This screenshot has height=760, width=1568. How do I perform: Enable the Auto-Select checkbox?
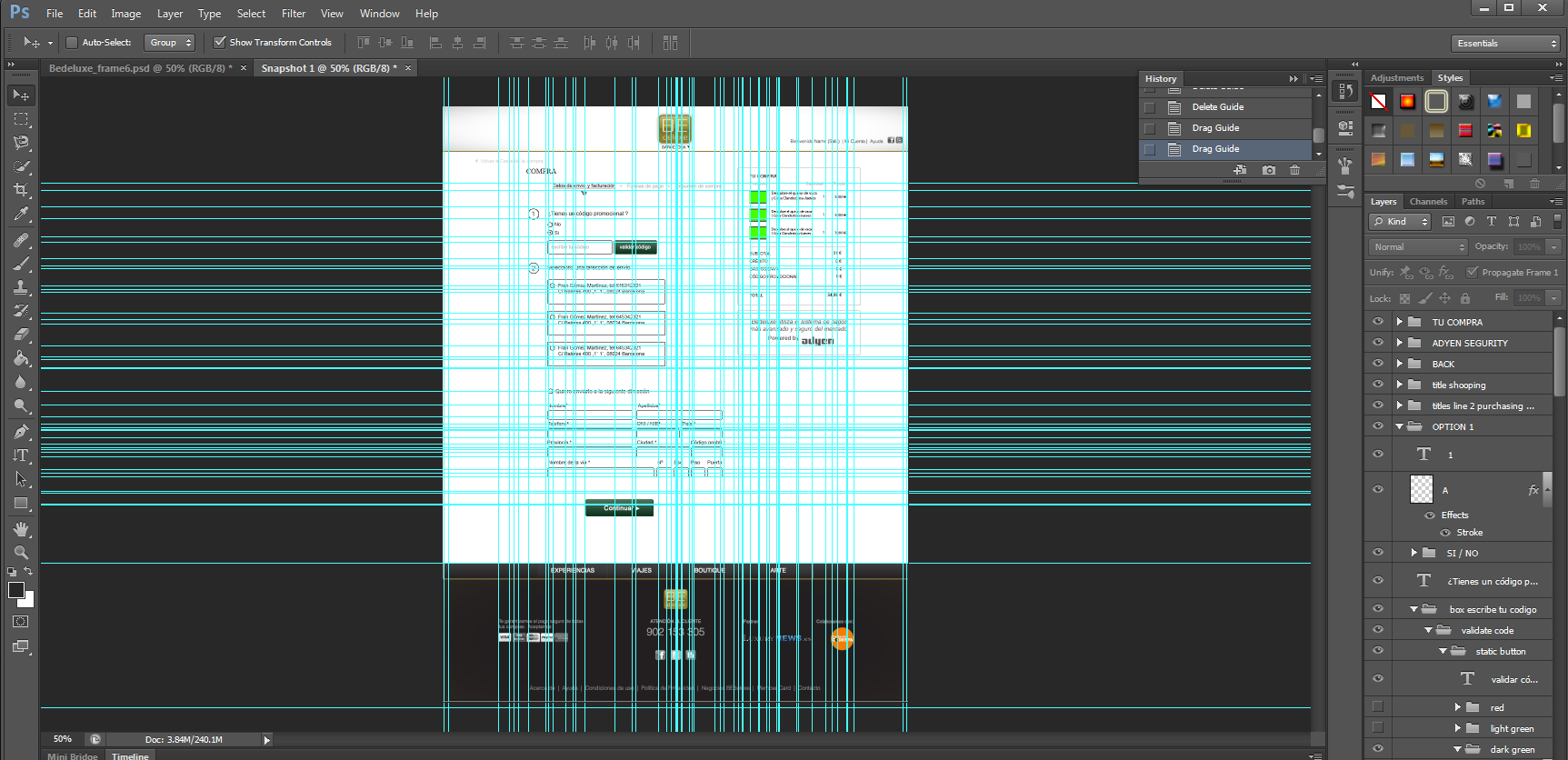click(x=72, y=43)
